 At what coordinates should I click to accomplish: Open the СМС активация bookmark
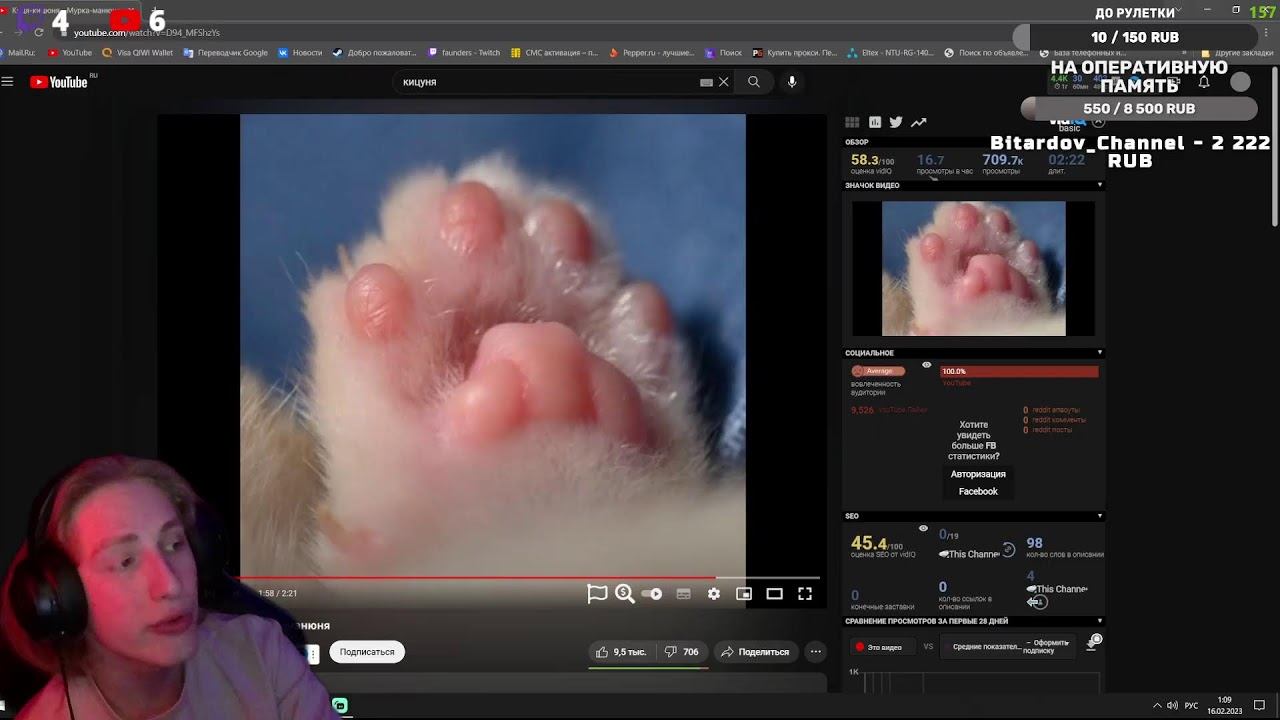(554, 53)
